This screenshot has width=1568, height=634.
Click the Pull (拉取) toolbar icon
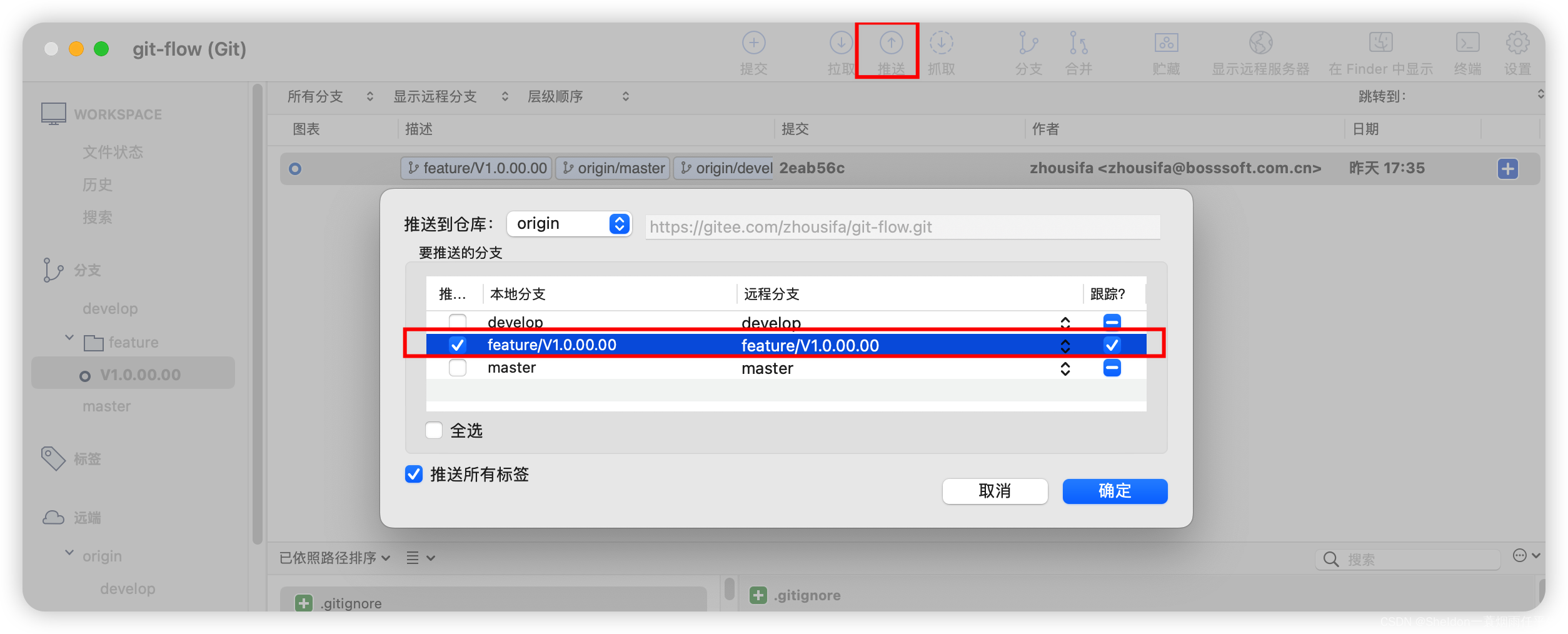coord(841,43)
